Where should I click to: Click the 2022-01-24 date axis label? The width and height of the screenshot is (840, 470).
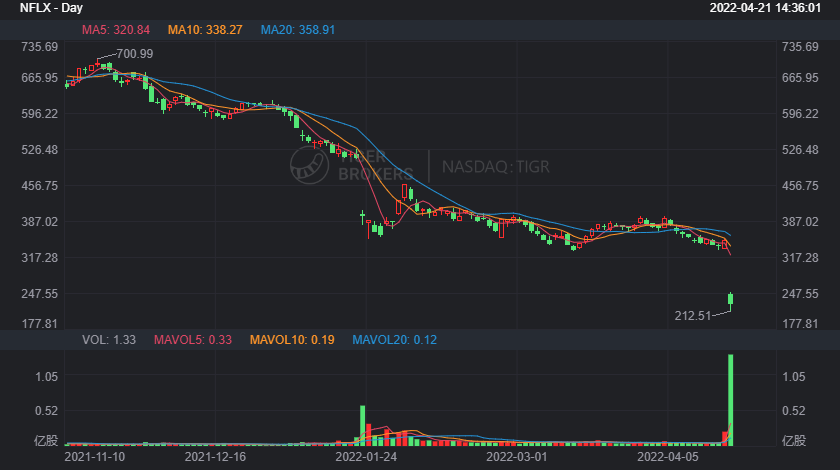(366, 457)
